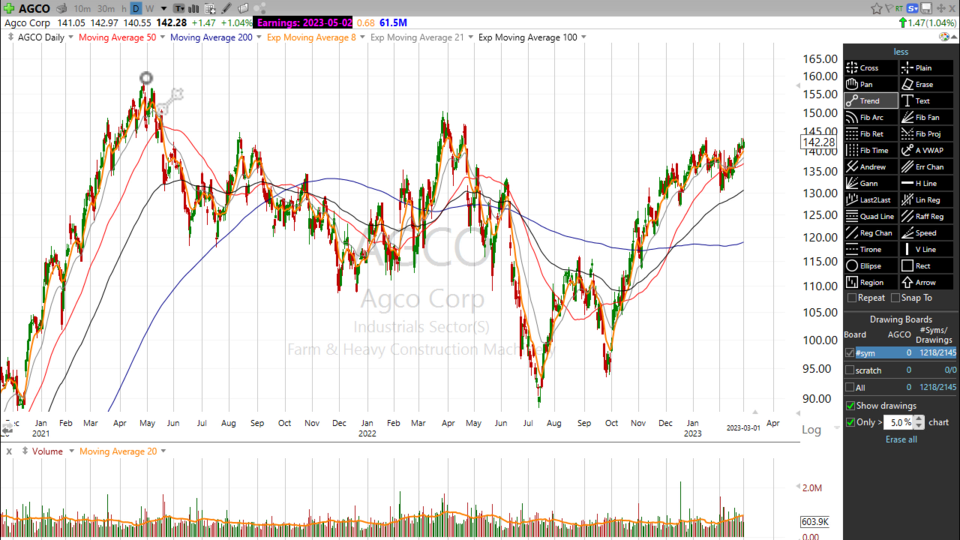Select the H Line tool
The height and width of the screenshot is (540, 960).
point(926,184)
